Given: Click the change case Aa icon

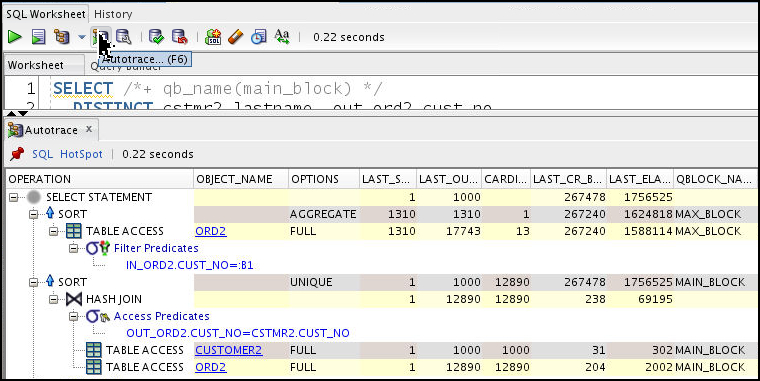Looking at the screenshot, I should (x=282, y=37).
